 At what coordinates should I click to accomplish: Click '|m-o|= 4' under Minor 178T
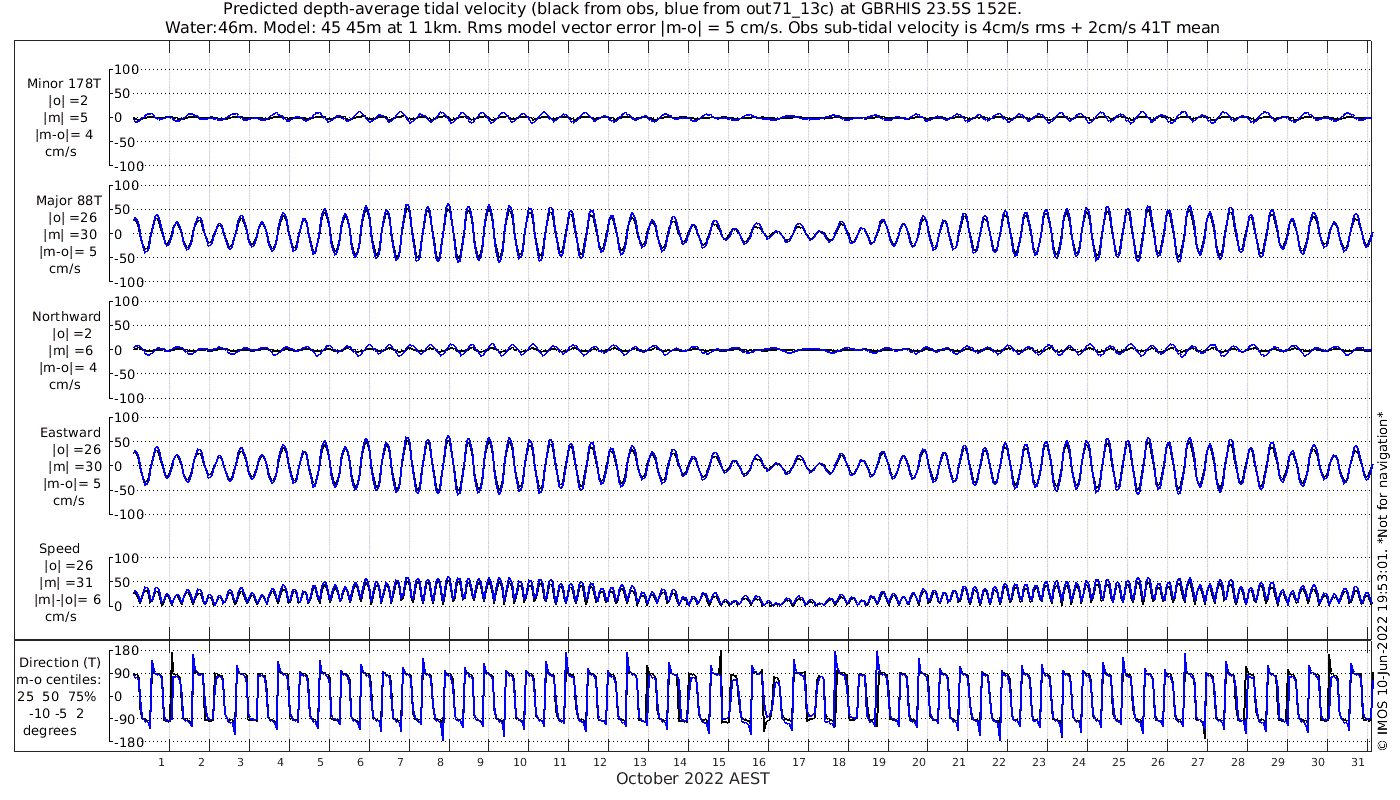coord(66,134)
